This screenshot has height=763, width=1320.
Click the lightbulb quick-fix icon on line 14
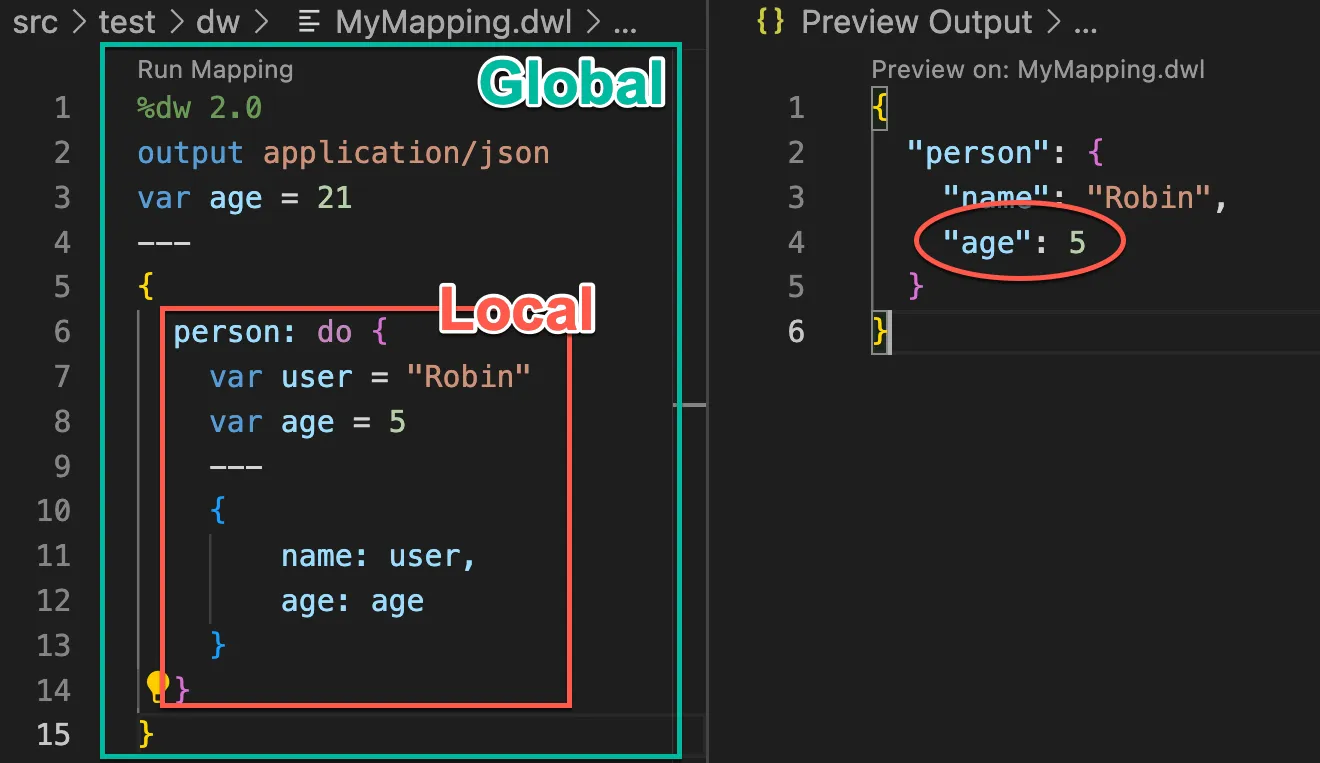pos(157,685)
